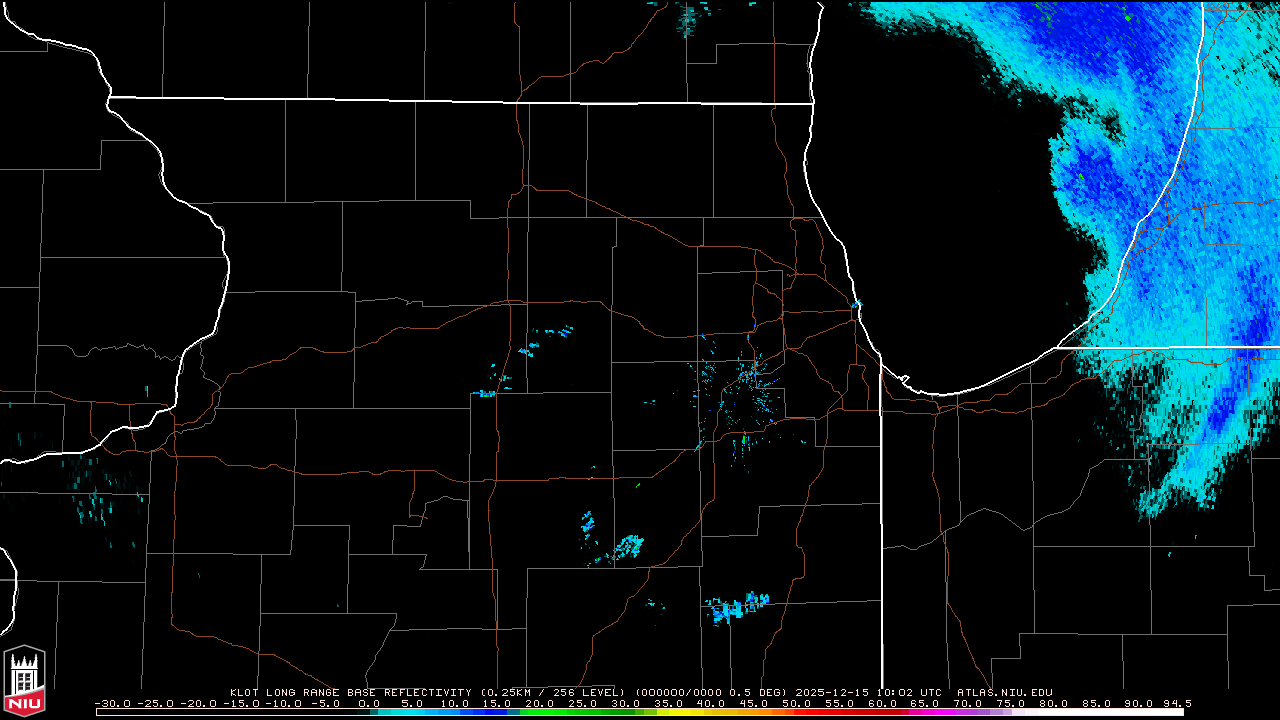Click the faint teal echoes at top center
The height and width of the screenshot is (720, 1280).
pyautogui.click(x=686, y=18)
